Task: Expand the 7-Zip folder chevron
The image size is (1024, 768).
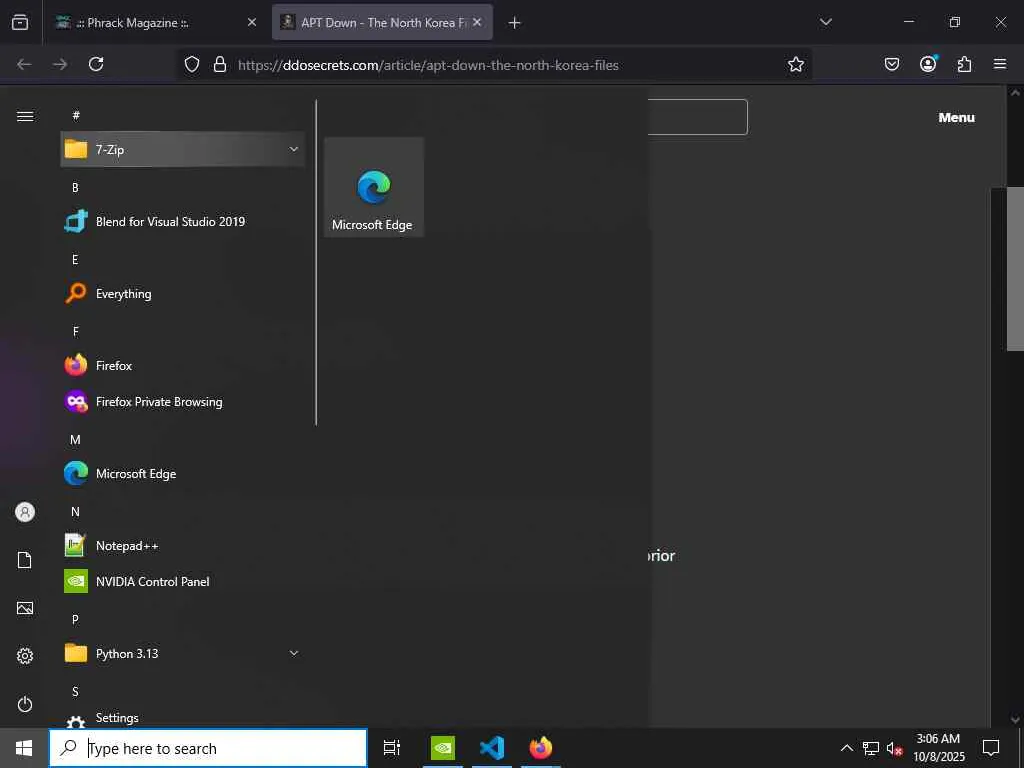Action: click(x=294, y=149)
